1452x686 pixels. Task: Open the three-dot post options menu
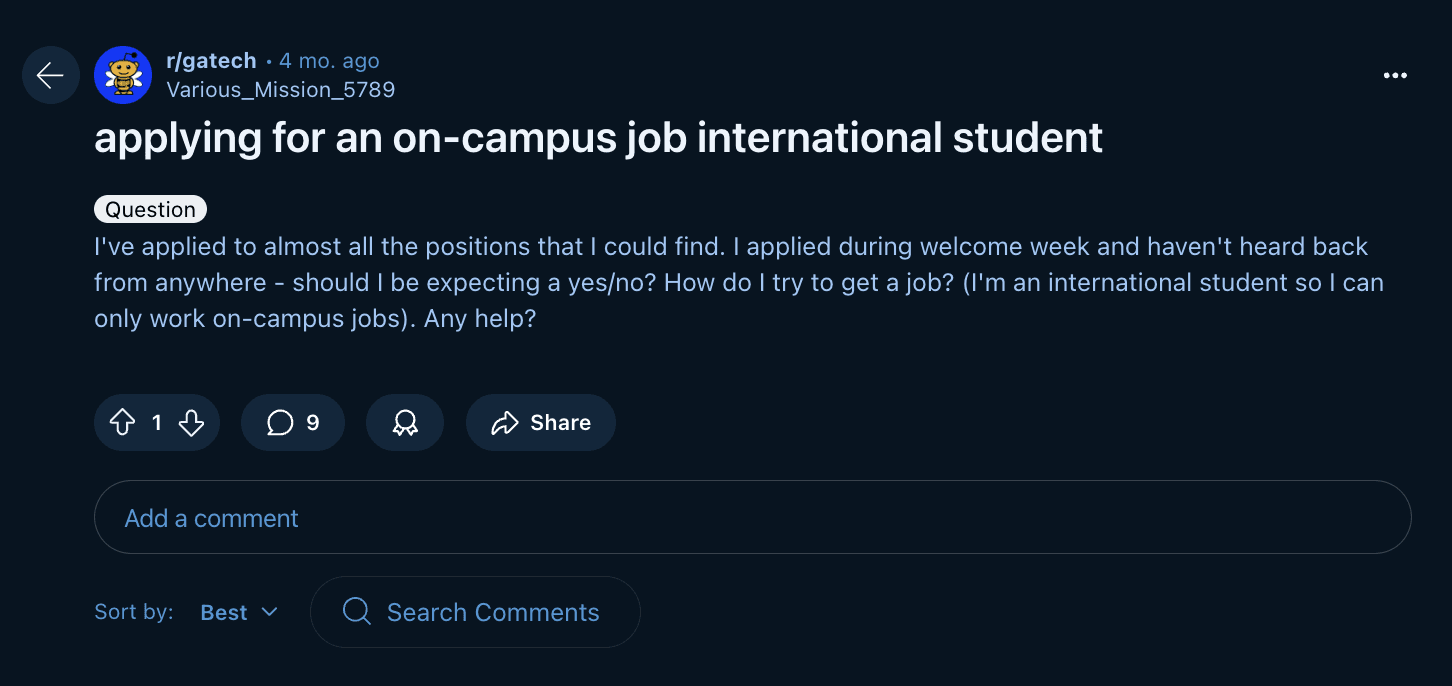tap(1395, 76)
